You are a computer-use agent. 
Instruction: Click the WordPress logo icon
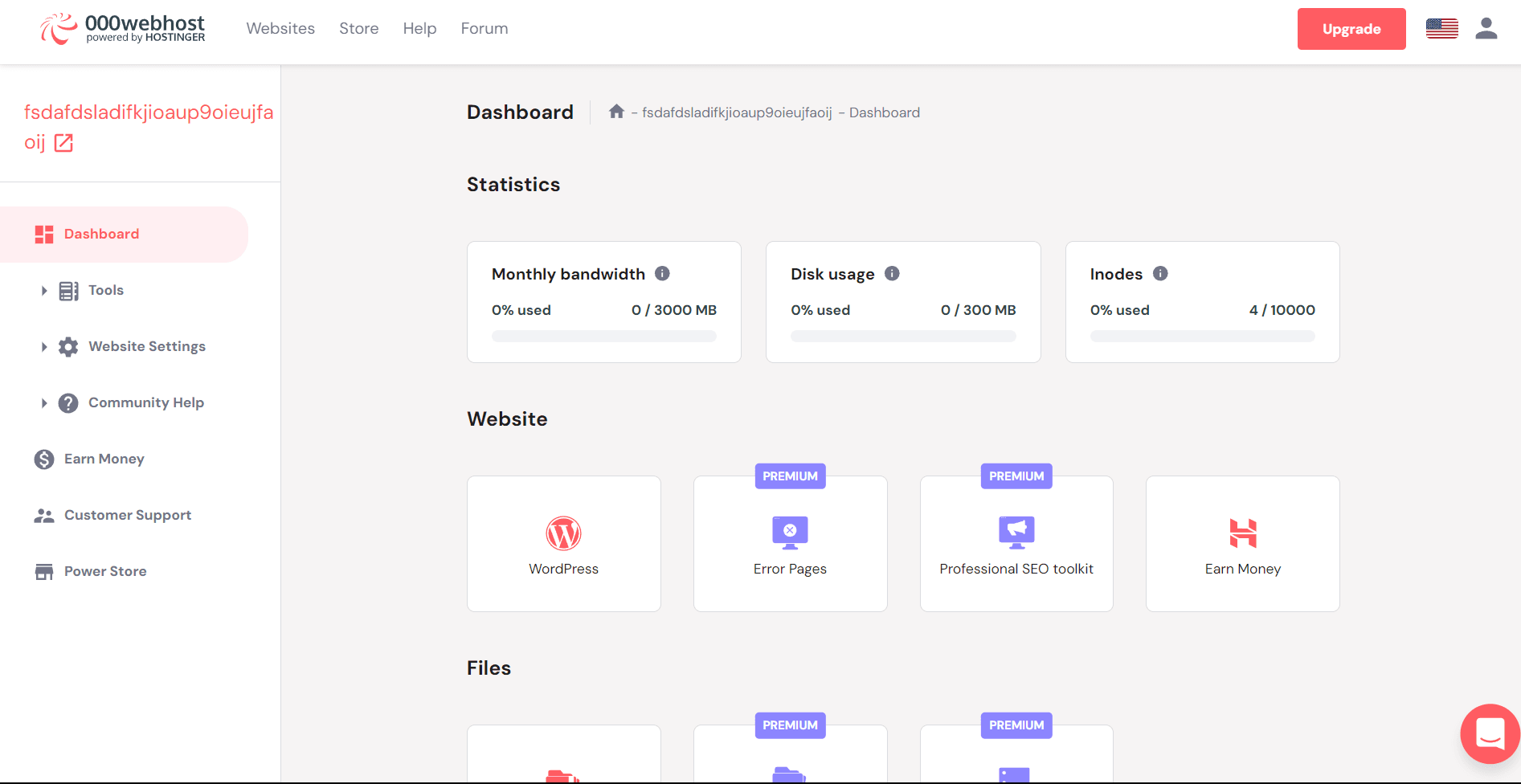click(564, 533)
